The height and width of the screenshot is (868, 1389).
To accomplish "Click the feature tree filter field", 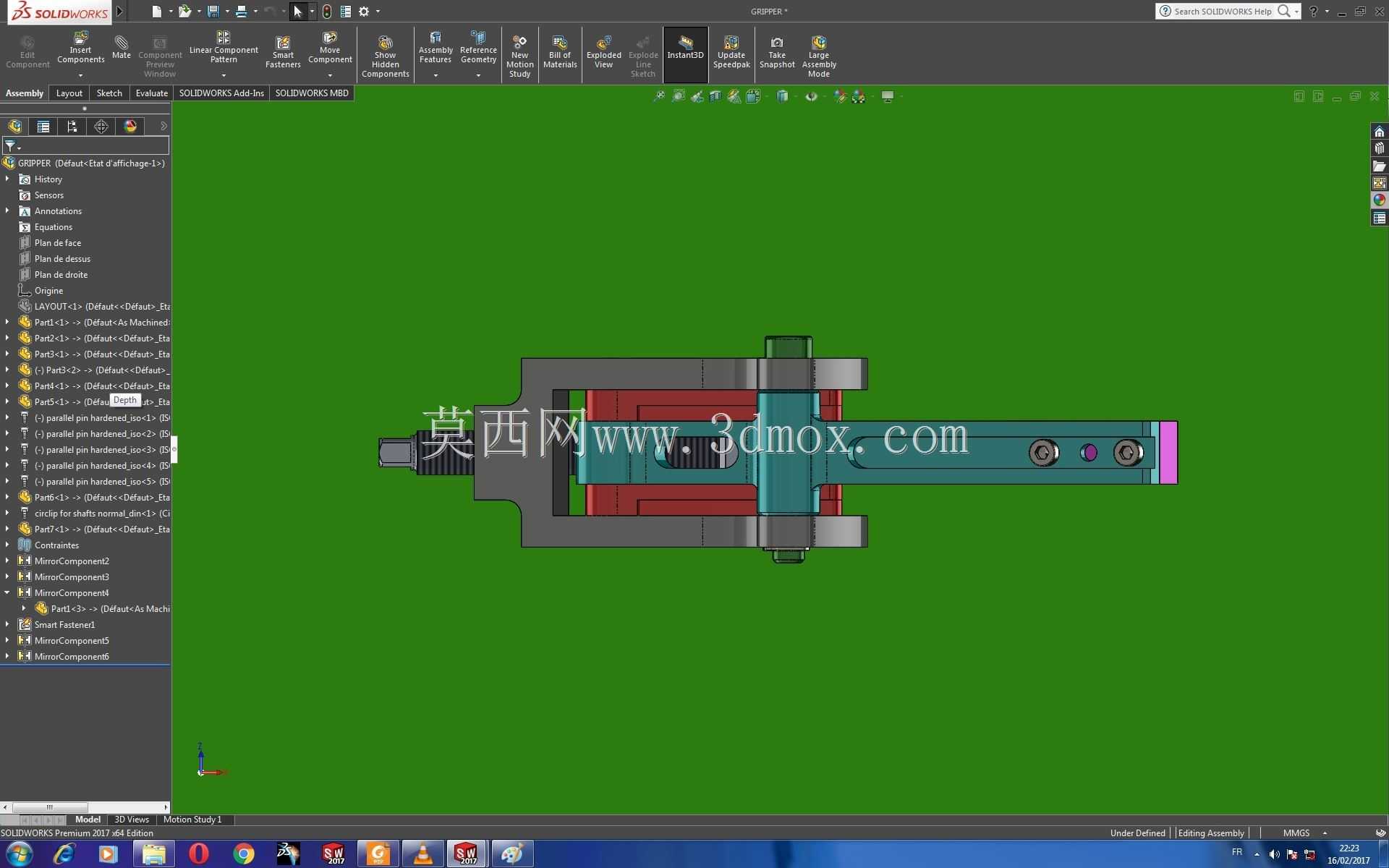I will tap(86, 146).
